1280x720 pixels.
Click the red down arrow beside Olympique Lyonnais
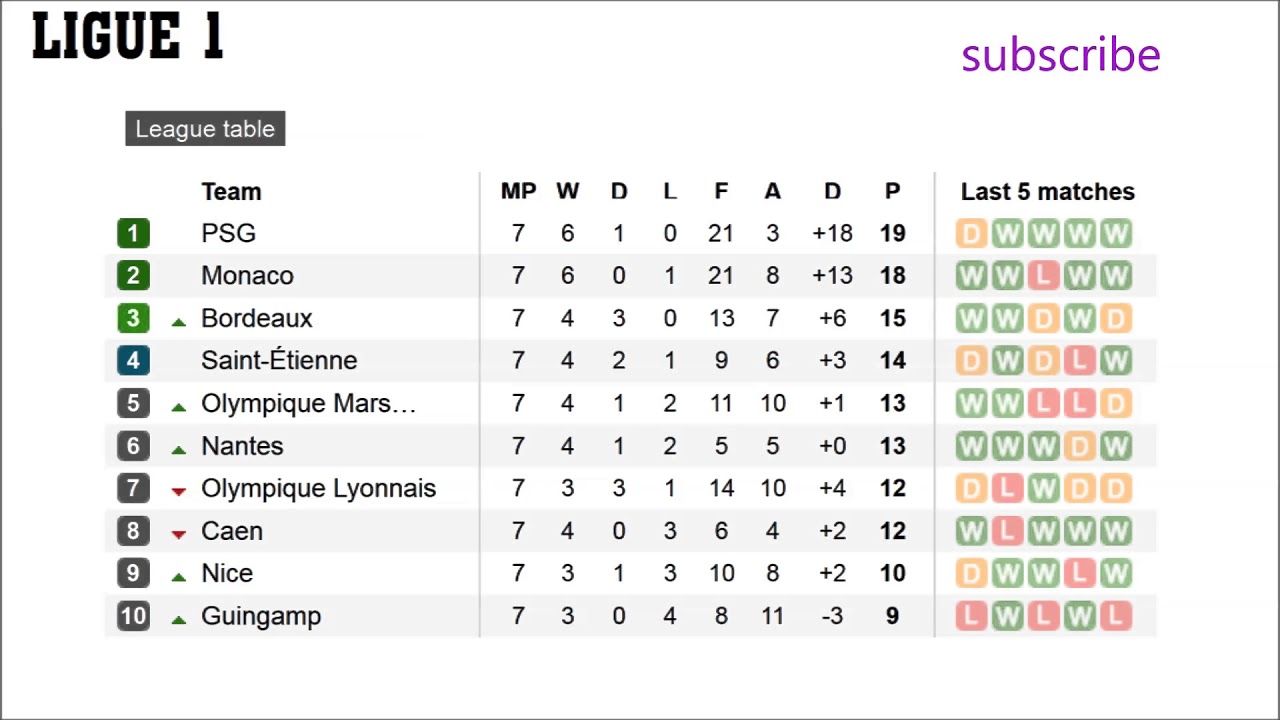click(x=179, y=492)
